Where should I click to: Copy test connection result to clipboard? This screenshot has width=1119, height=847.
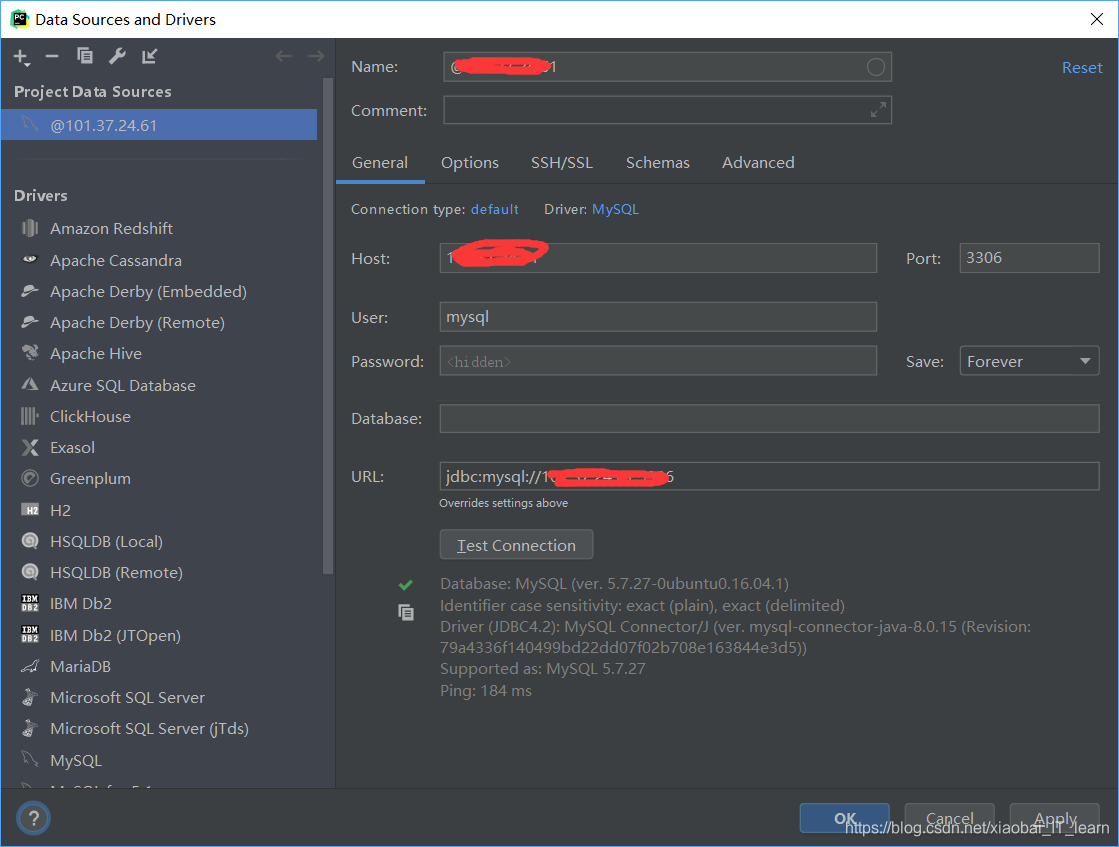click(406, 612)
